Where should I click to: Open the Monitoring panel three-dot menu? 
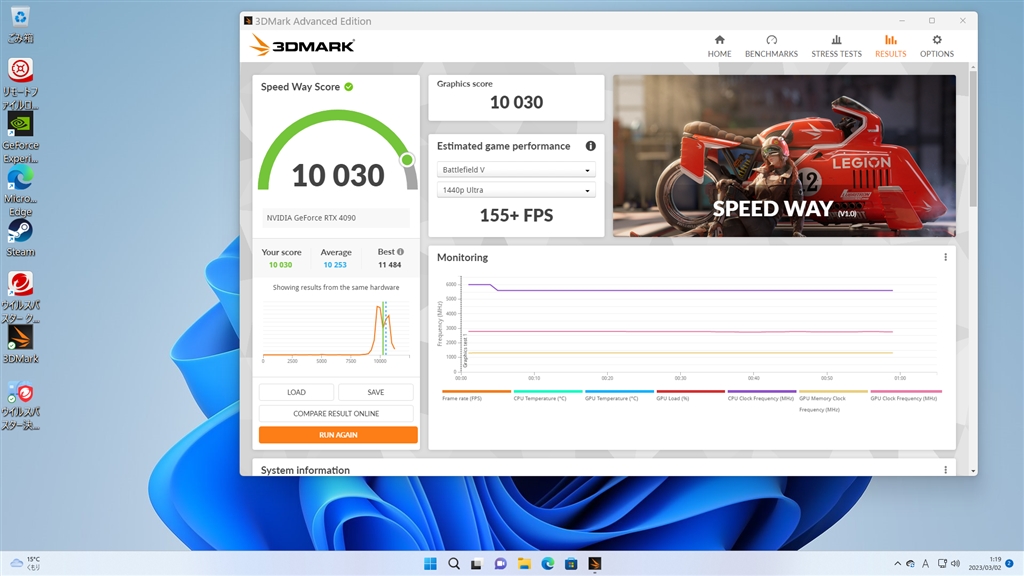click(x=945, y=257)
